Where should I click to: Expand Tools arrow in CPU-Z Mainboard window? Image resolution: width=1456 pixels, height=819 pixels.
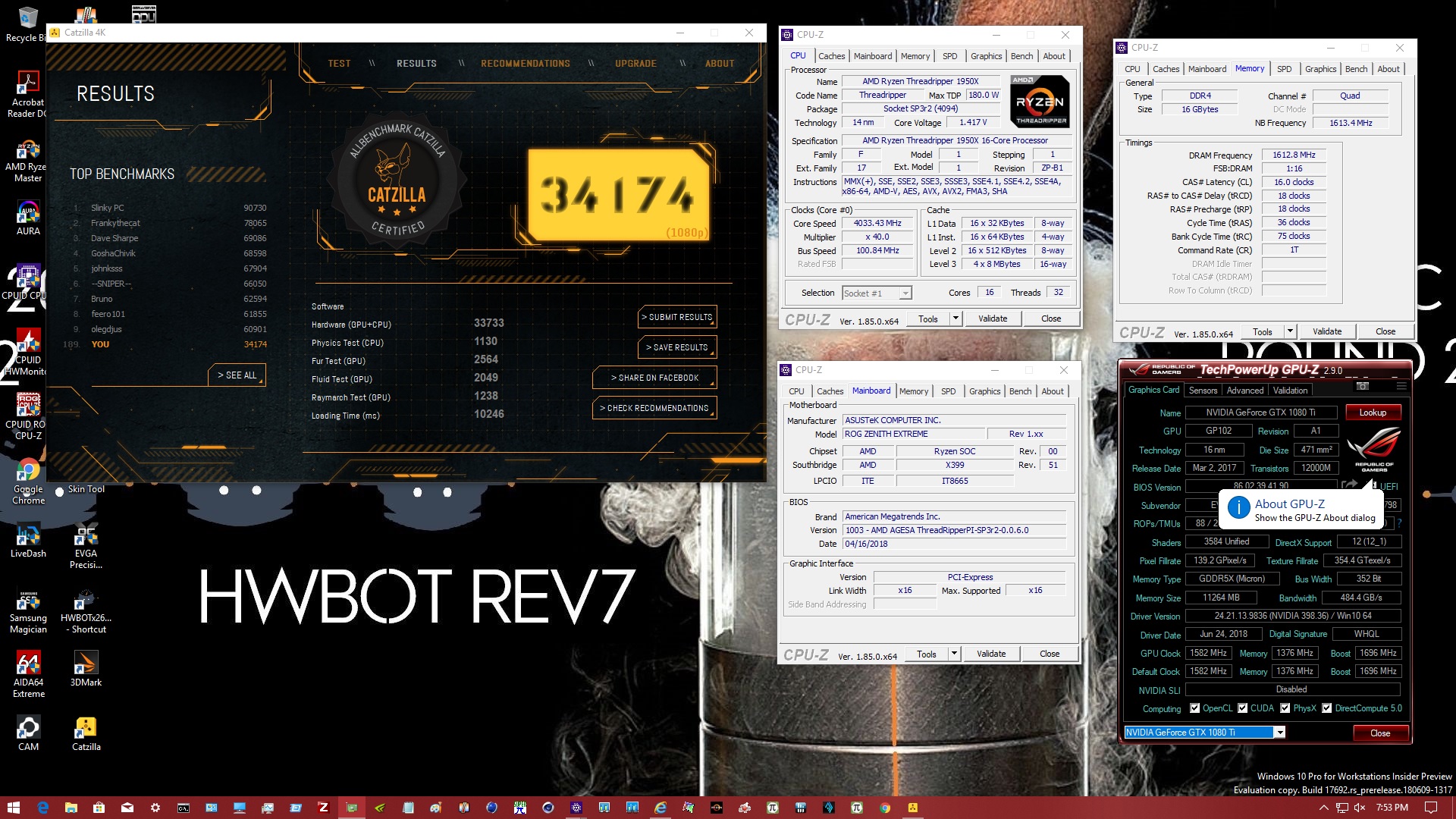[x=954, y=654]
